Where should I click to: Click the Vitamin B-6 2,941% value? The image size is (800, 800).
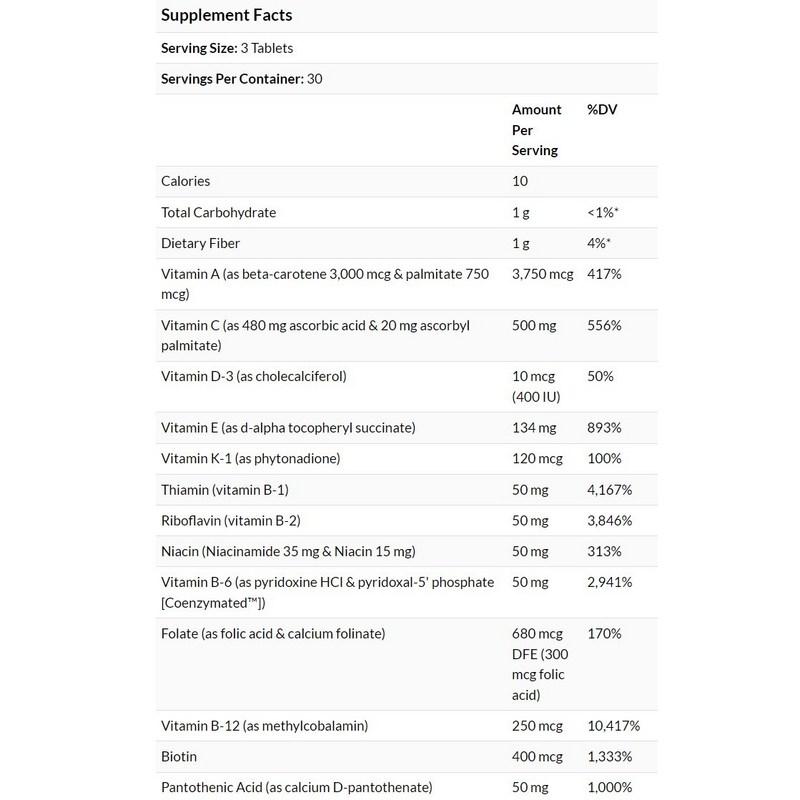point(609,582)
